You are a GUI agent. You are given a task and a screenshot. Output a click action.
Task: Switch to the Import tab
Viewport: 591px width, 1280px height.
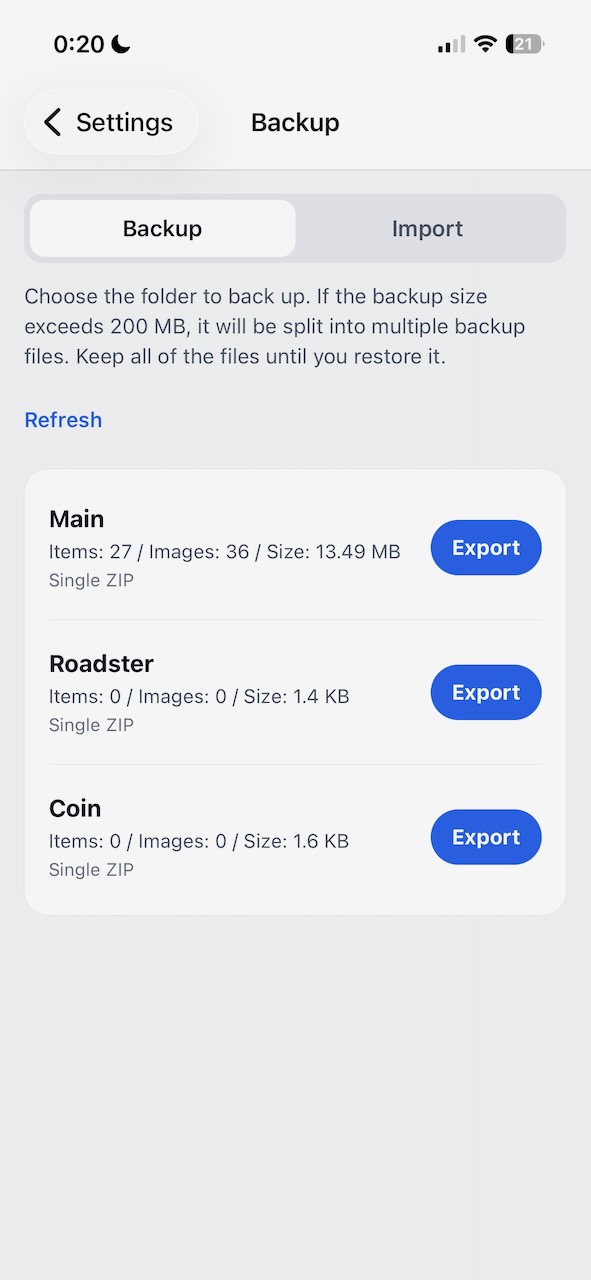(428, 228)
